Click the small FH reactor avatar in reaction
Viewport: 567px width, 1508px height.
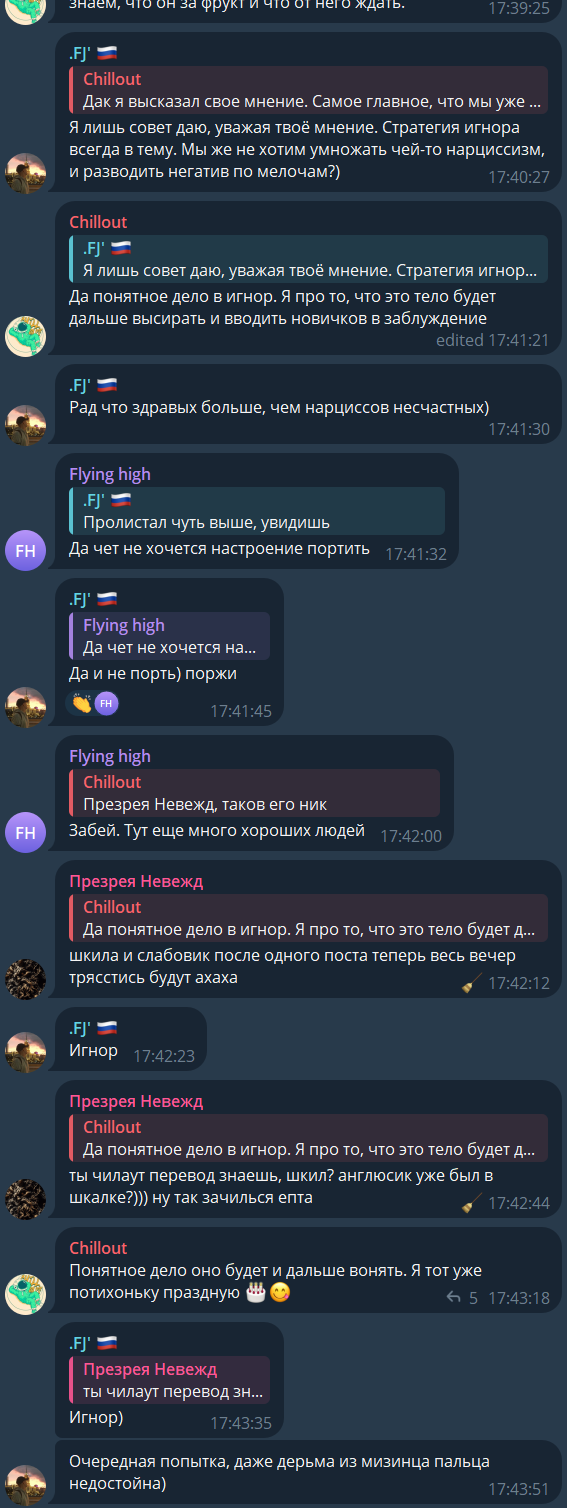coord(106,703)
